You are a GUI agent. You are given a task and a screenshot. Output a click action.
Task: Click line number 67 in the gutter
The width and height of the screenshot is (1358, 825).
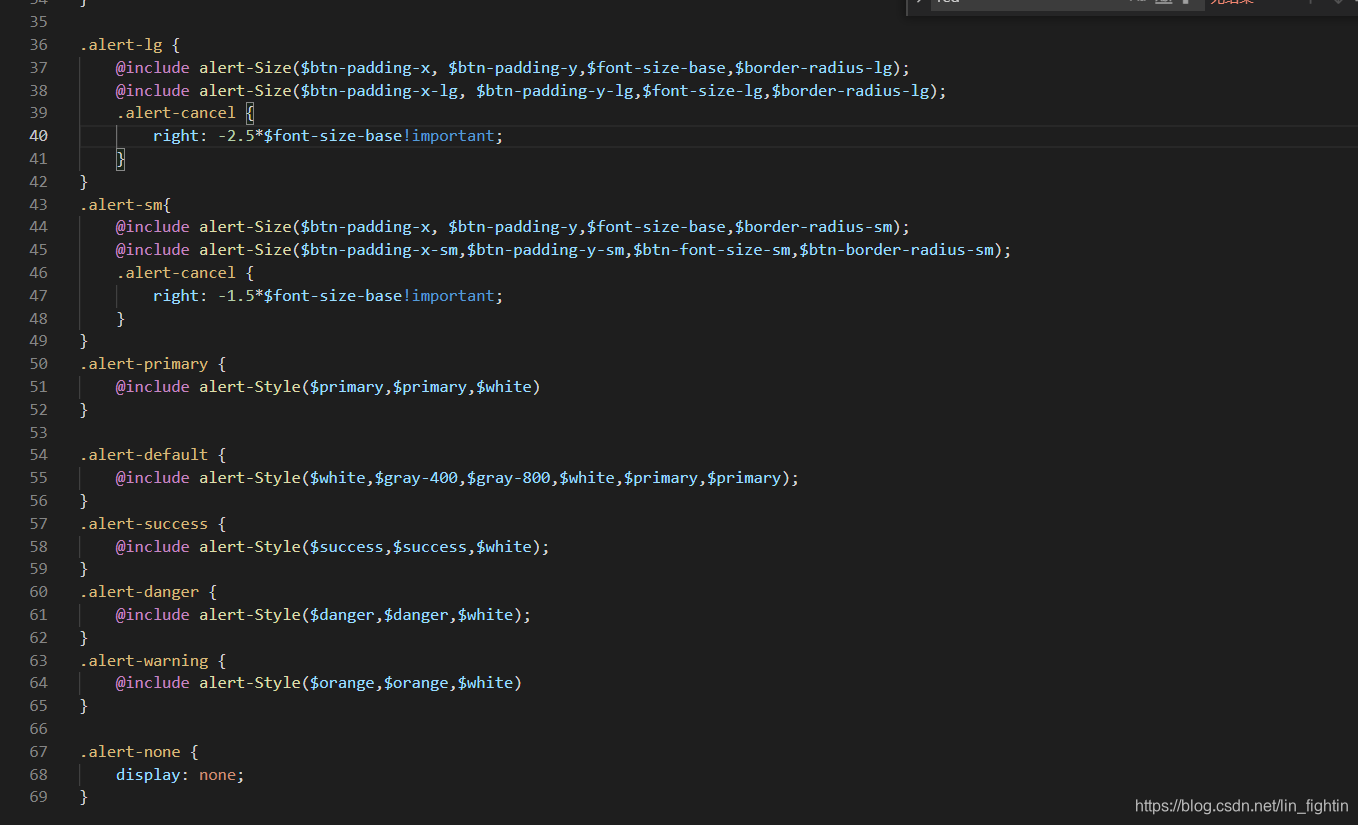[x=38, y=752]
